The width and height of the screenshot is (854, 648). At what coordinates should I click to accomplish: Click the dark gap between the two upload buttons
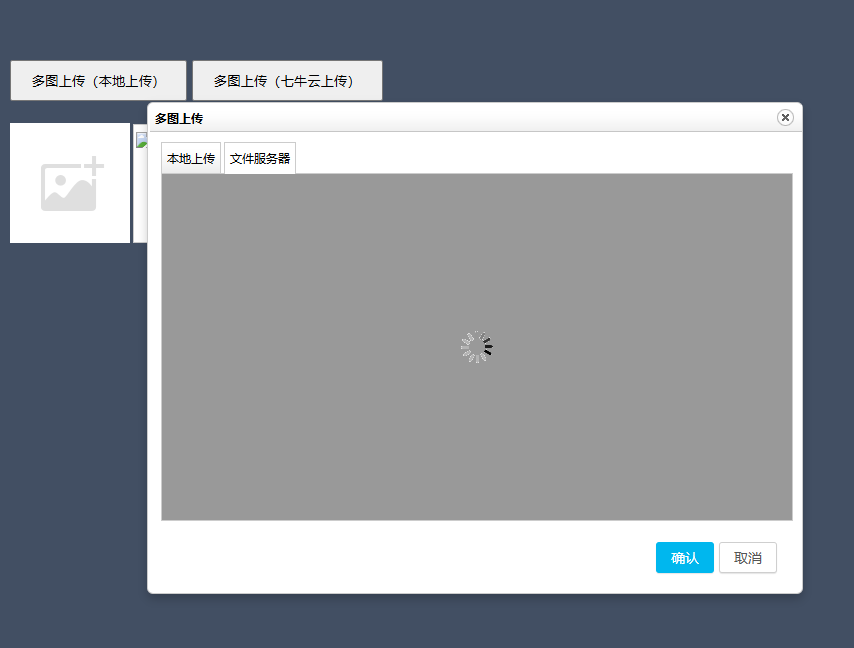pos(189,81)
